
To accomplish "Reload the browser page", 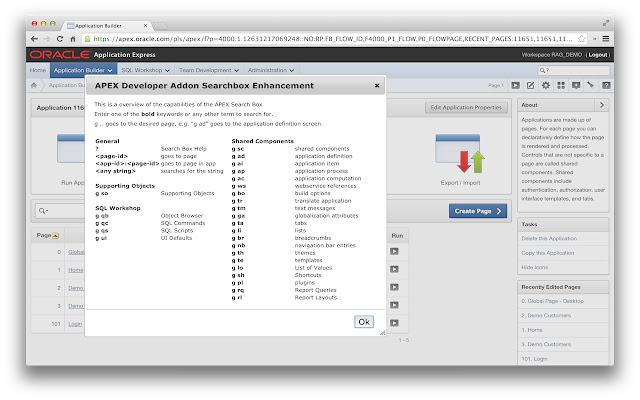I will coord(60,39).
